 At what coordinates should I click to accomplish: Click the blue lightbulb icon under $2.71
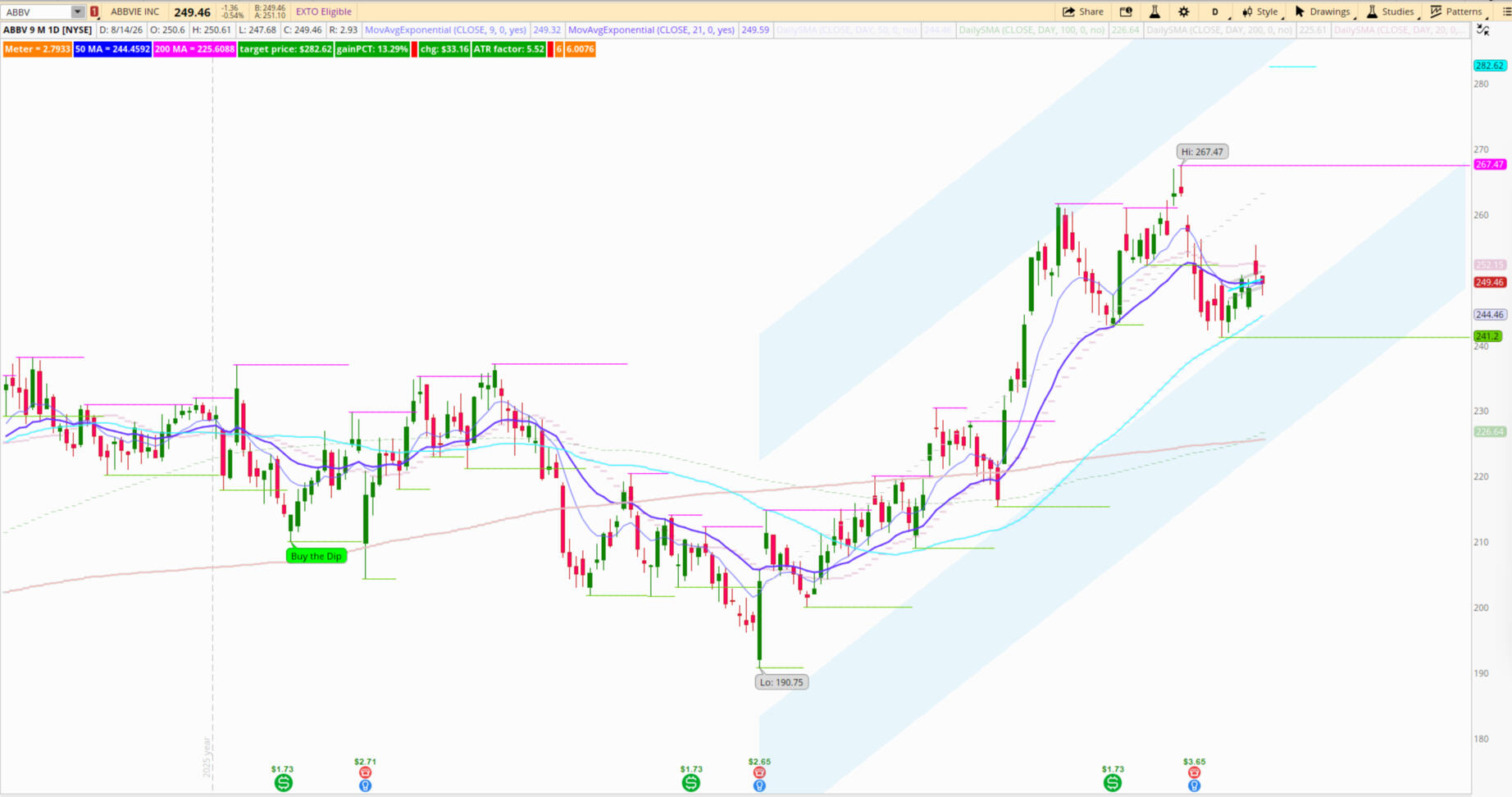pyautogui.click(x=365, y=786)
